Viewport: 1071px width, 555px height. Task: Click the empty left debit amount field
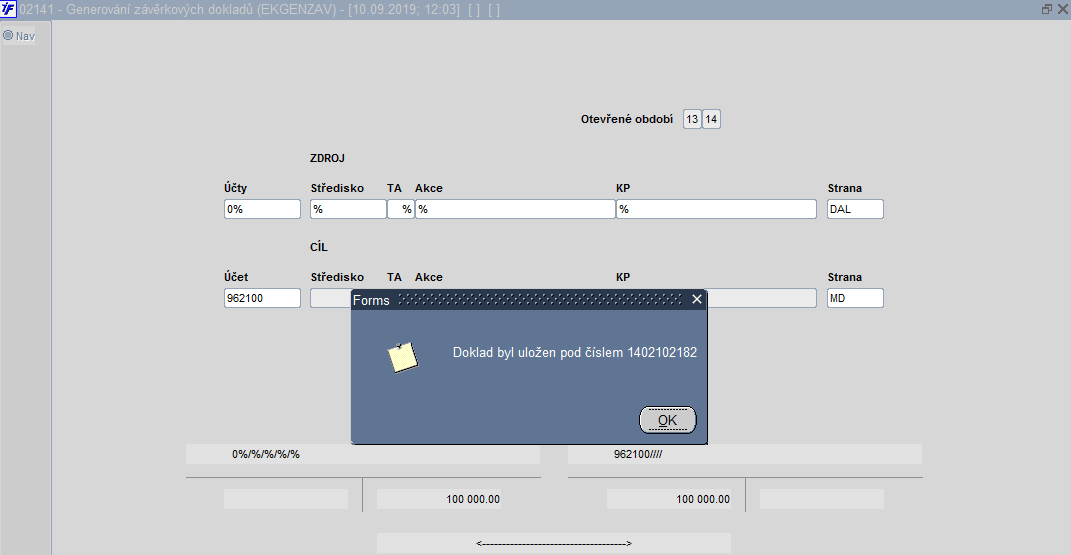point(286,499)
